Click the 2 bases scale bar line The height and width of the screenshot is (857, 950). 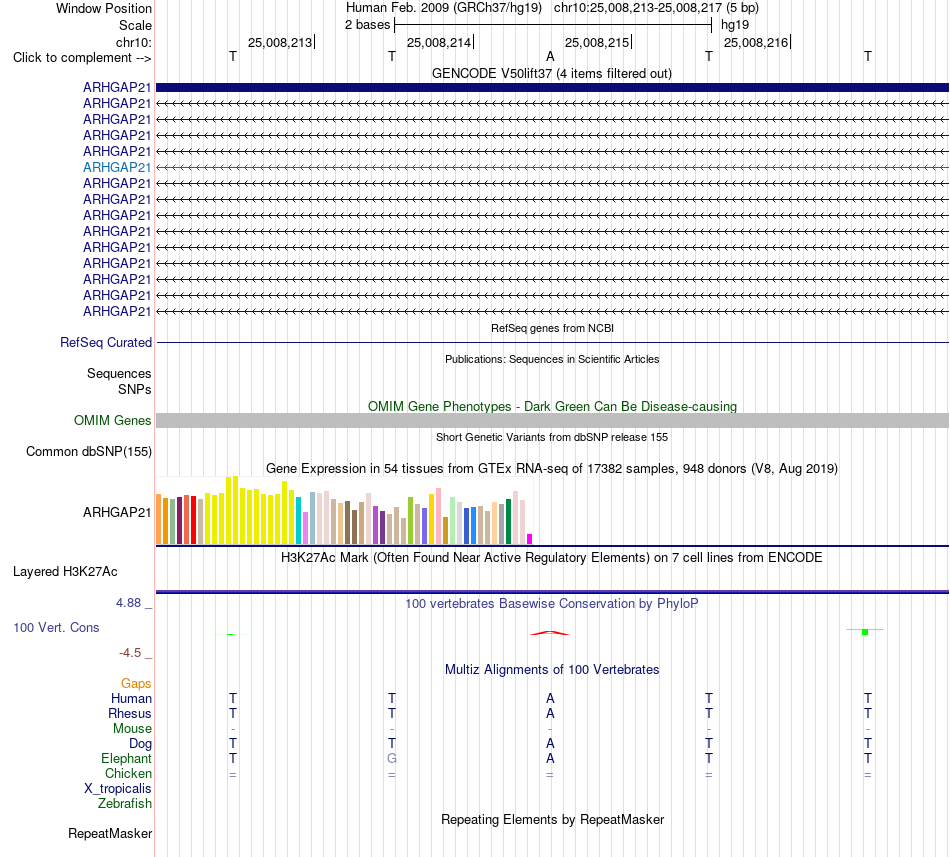coord(553,25)
